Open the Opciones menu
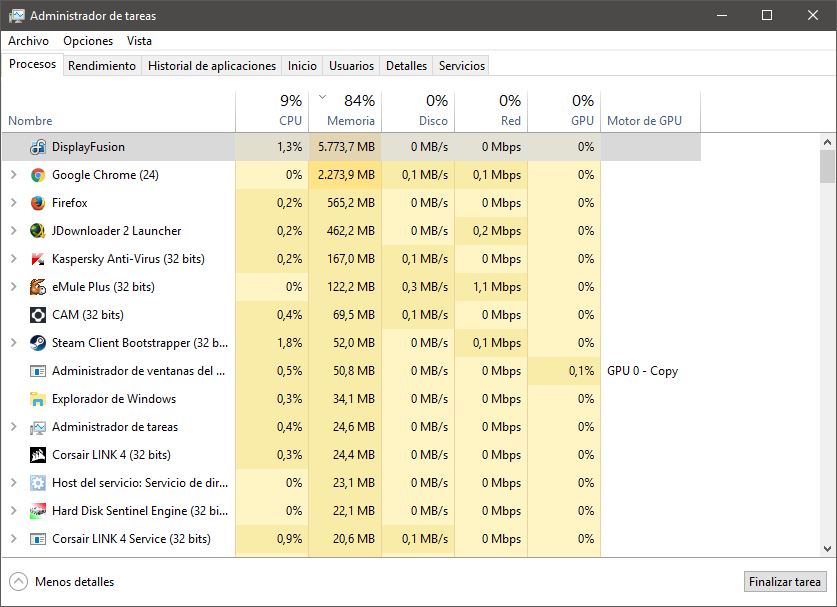 pos(88,41)
